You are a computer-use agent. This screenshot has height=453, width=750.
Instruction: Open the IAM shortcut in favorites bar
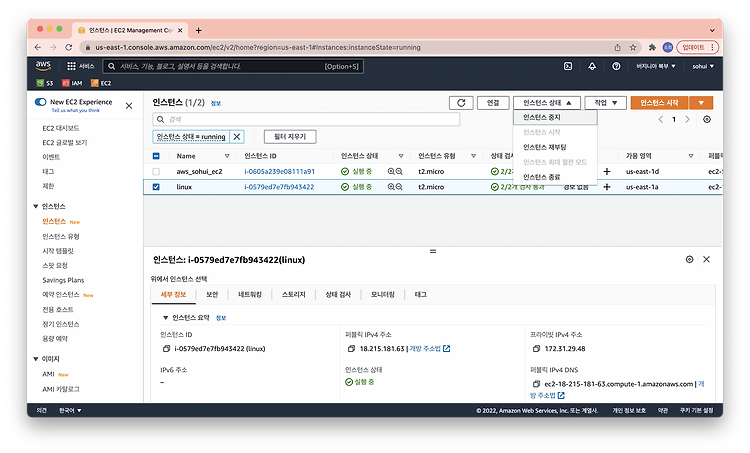(x=72, y=83)
